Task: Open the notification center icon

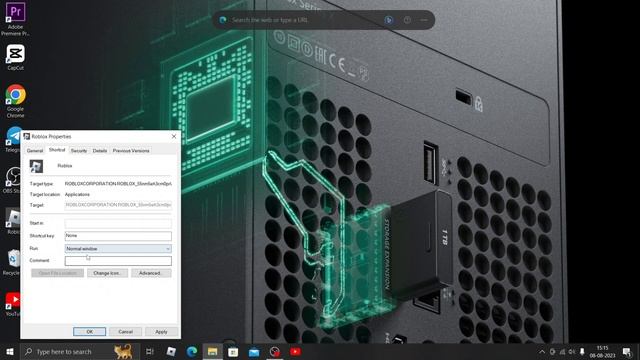Action: click(627, 351)
